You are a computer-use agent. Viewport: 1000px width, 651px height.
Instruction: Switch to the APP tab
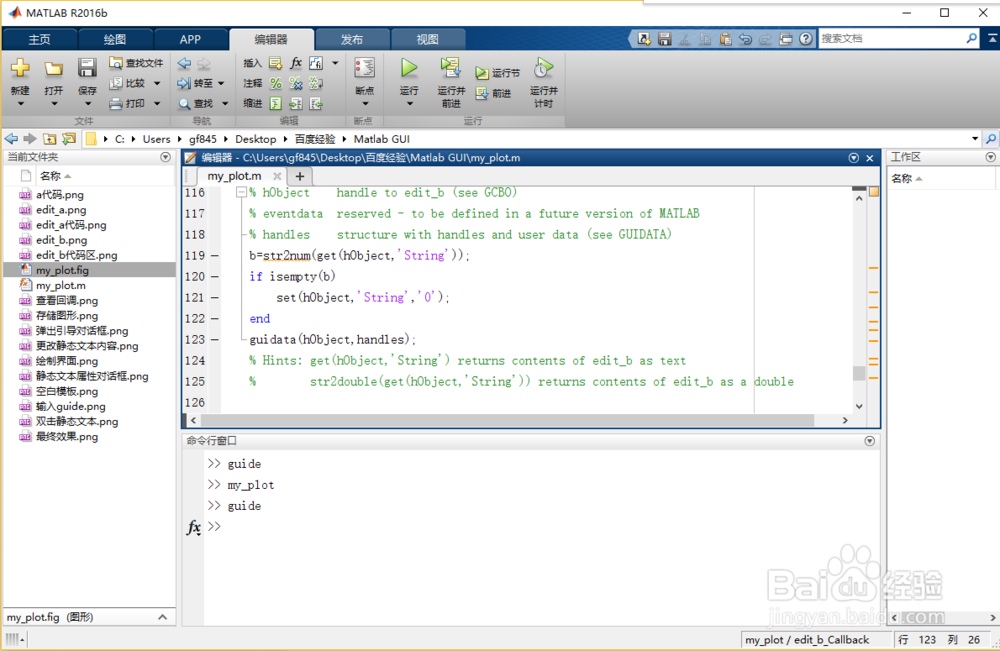[190, 40]
